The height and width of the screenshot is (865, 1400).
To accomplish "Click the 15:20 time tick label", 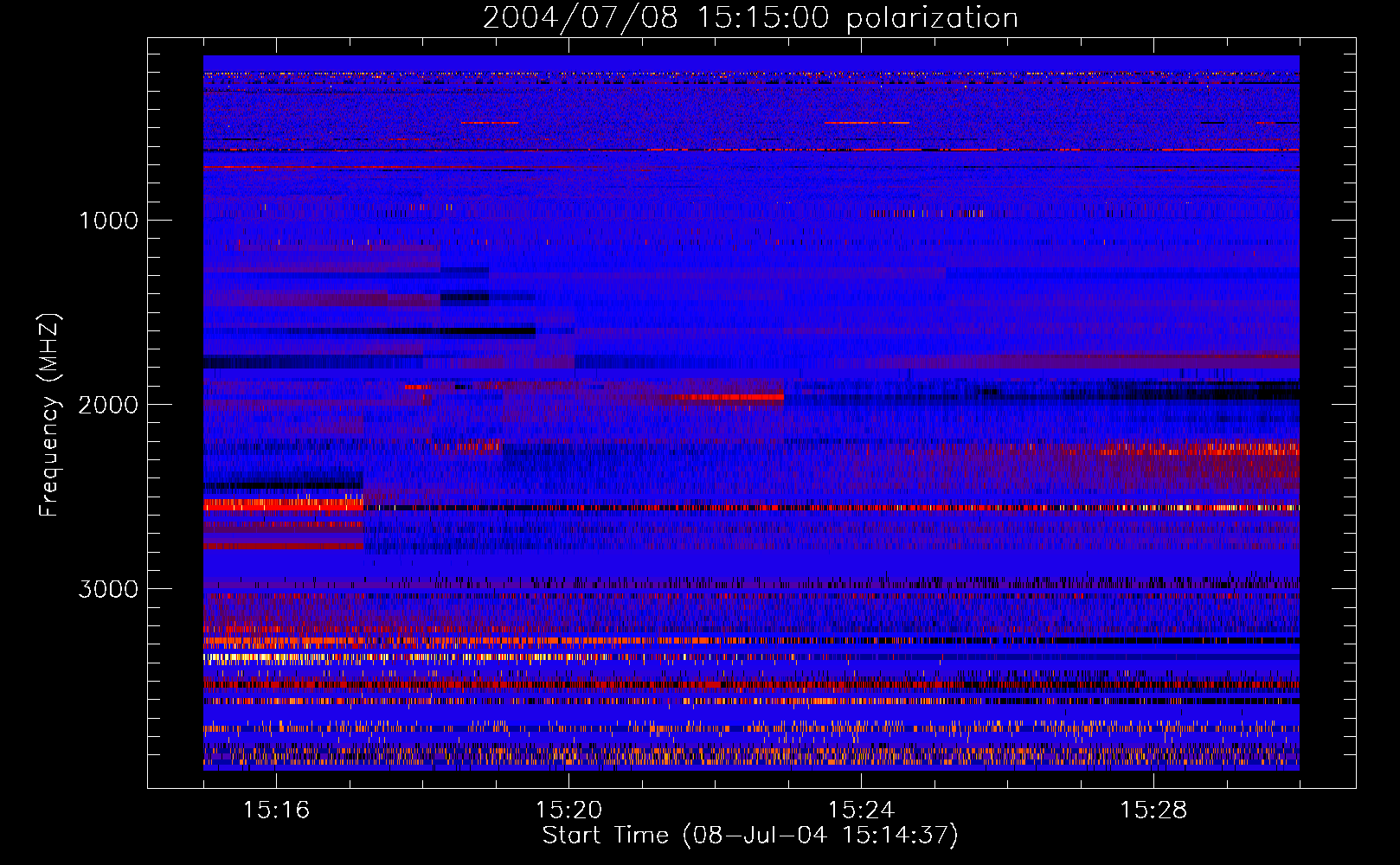I will [x=568, y=810].
